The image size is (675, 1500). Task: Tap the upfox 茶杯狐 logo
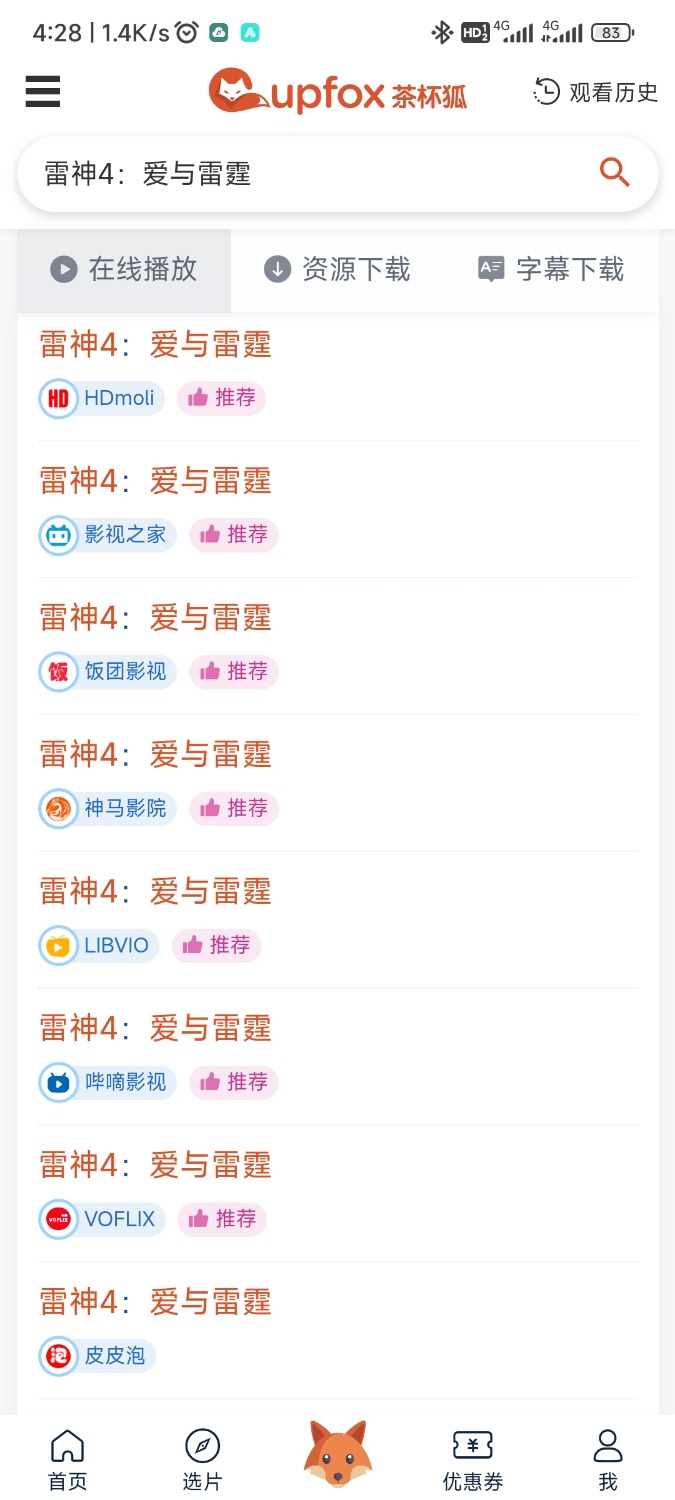(x=338, y=92)
